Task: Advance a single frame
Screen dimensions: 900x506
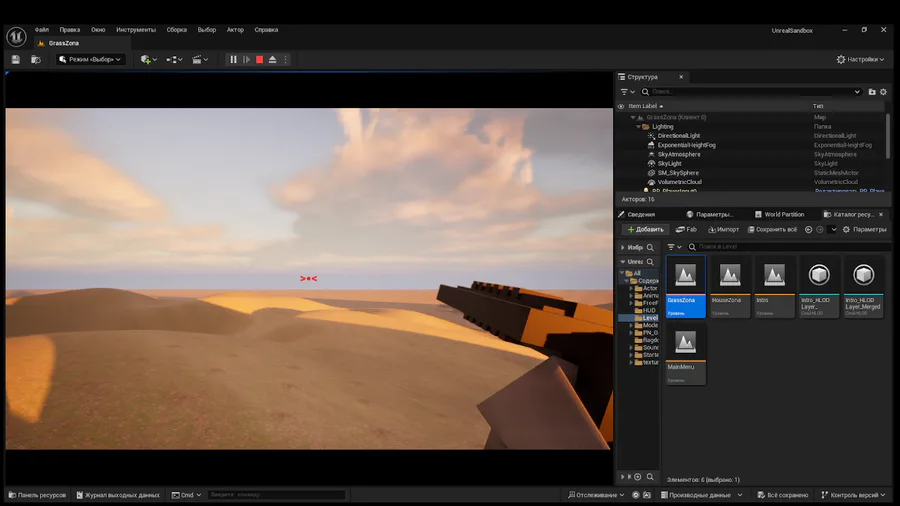Action: point(246,60)
